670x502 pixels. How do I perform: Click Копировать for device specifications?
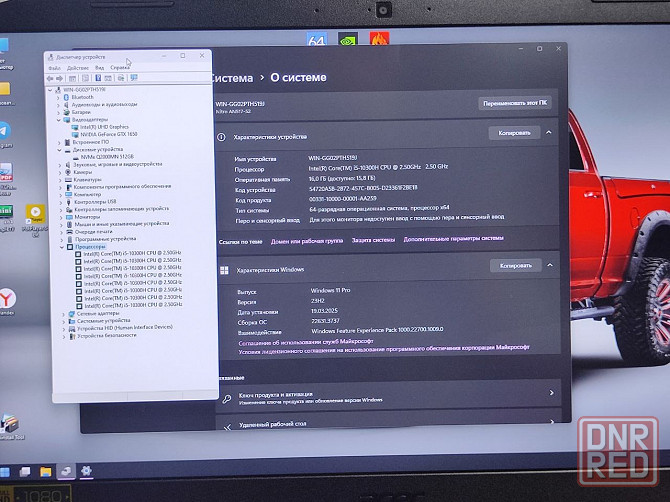click(x=514, y=133)
